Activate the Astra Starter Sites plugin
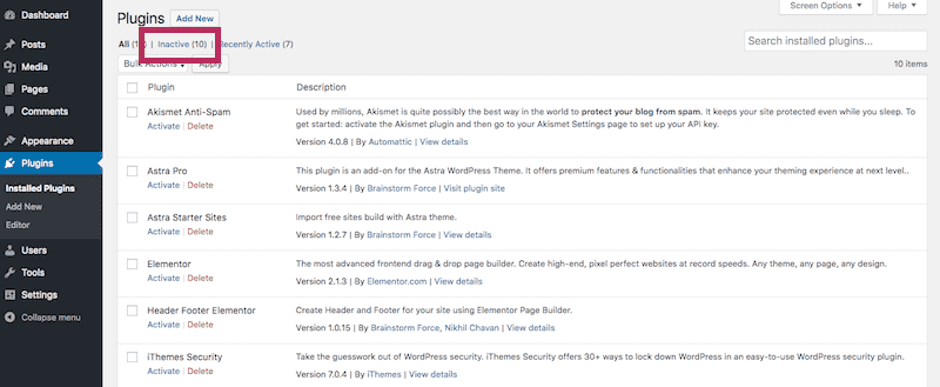Viewport: 940px width, 387px height. [x=163, y=232]
